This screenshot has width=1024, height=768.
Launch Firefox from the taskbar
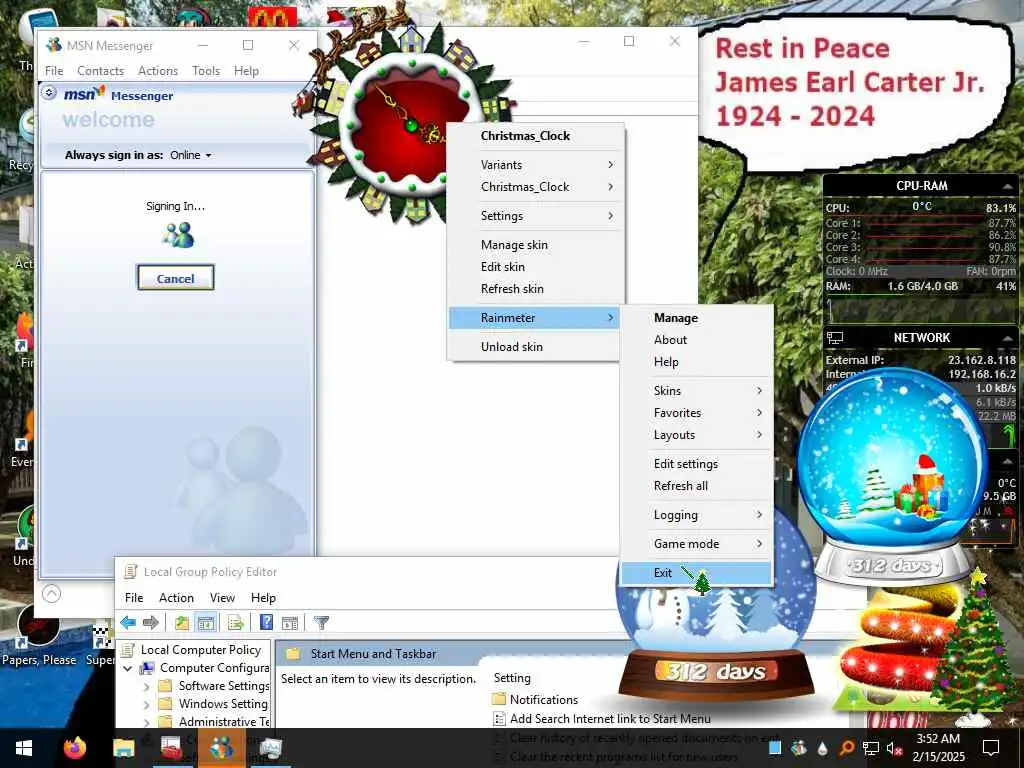pos(75,748)
